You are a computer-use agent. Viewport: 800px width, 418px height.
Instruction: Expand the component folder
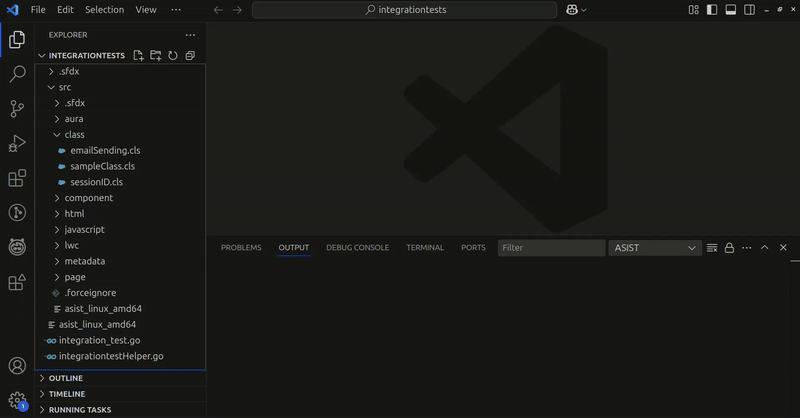click(x=57, y=198)
